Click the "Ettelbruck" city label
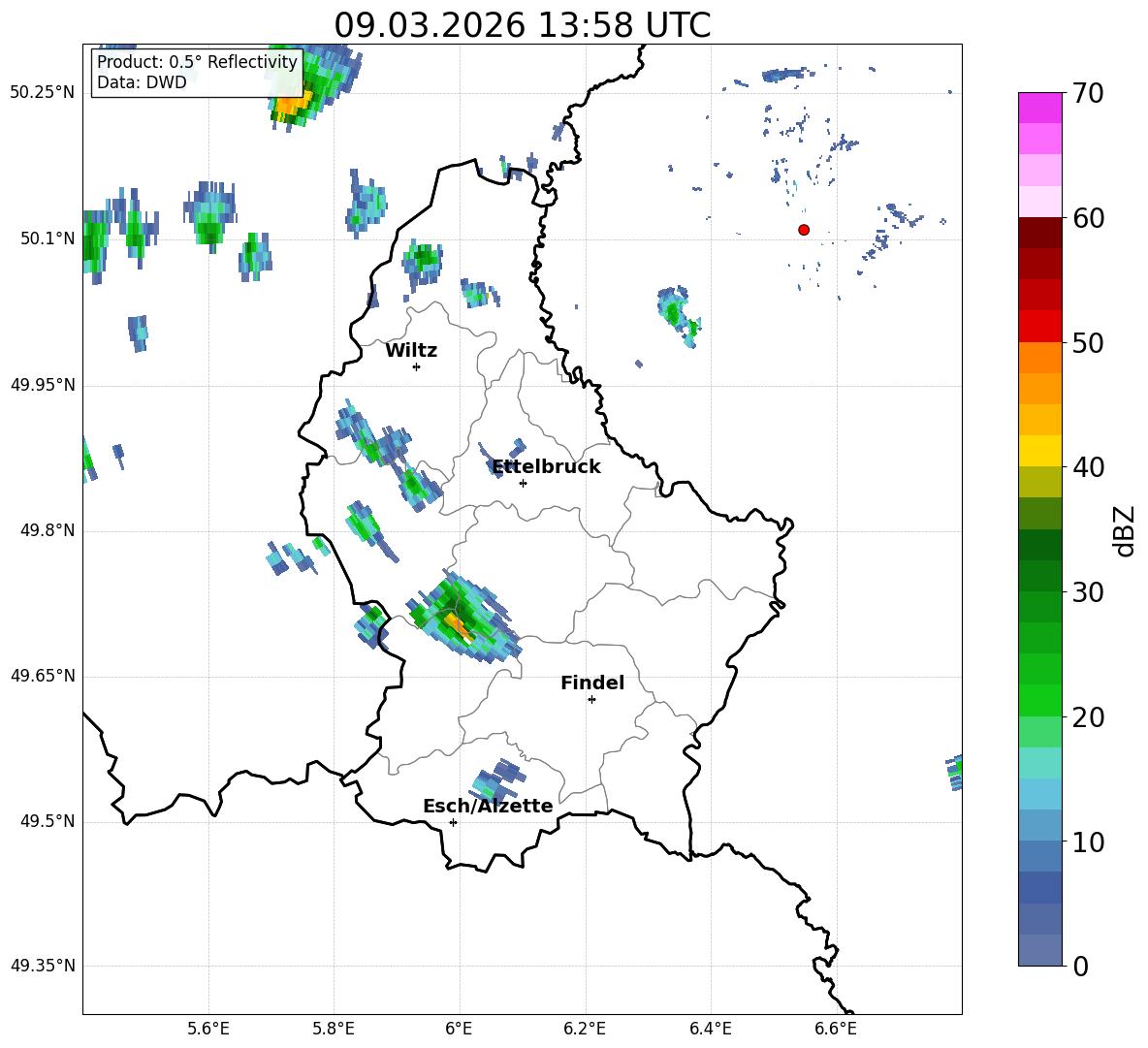 pos(546,467)
